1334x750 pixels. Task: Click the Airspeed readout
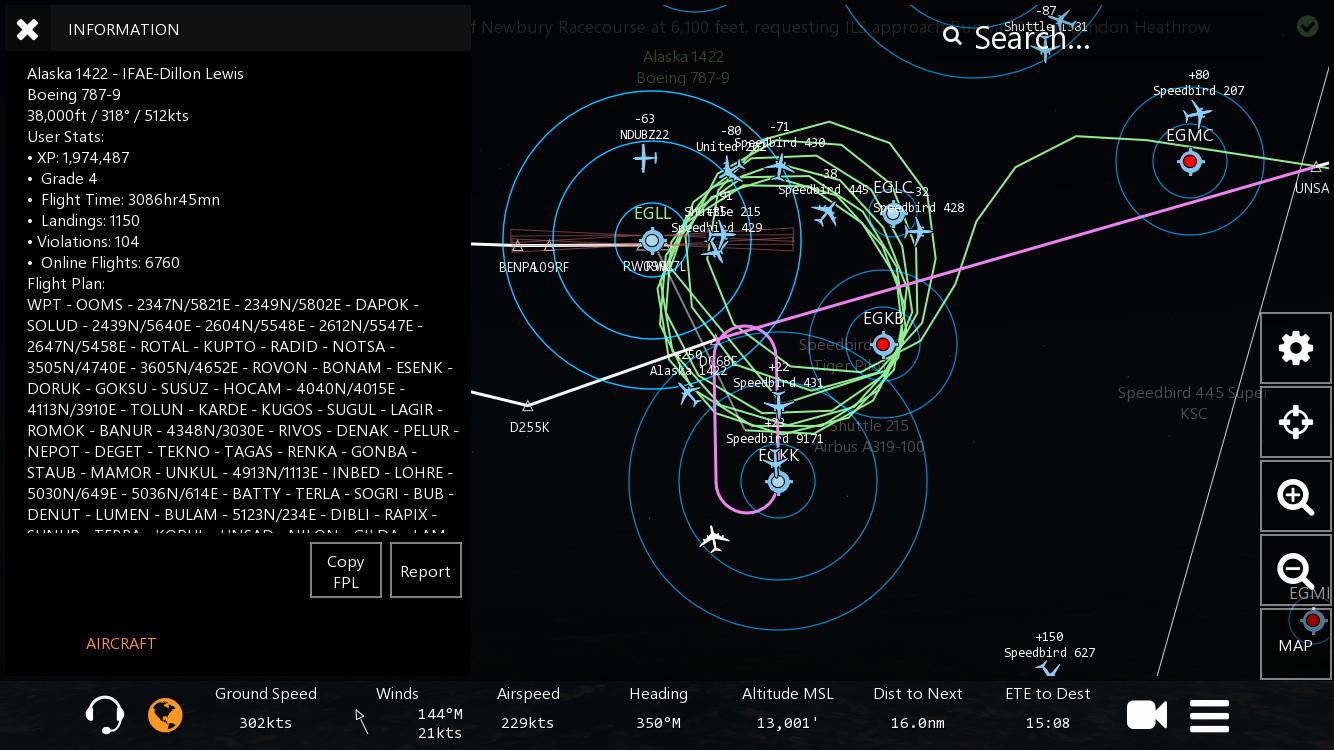pos(528,708)
